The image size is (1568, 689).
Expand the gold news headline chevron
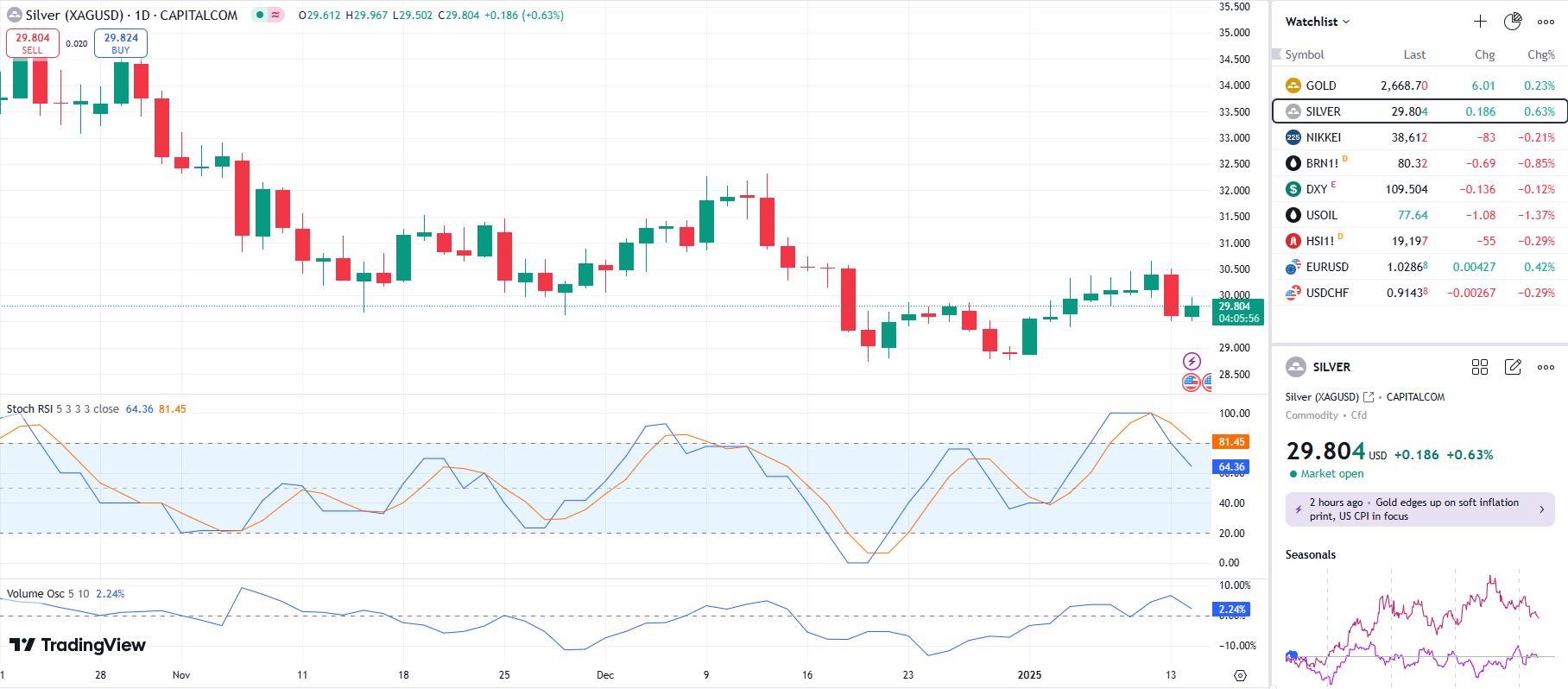point(1542,509)
